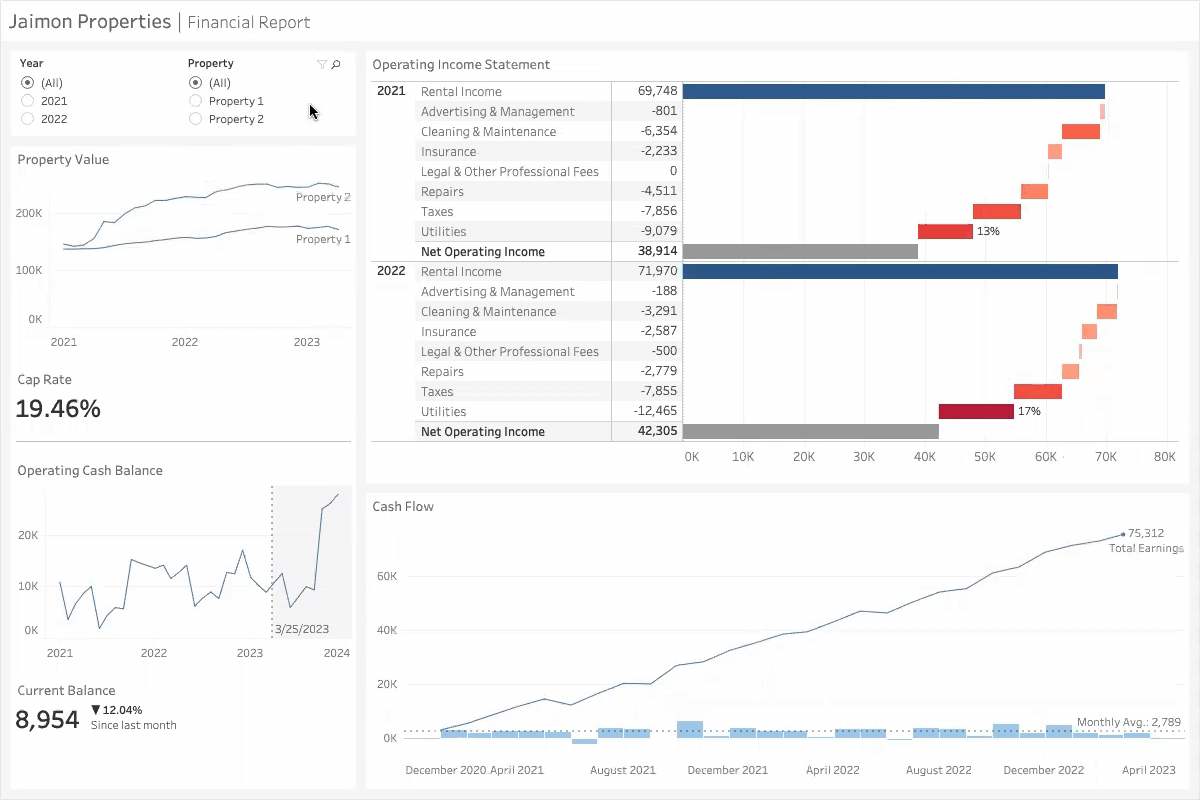Click the 75,312 Total Earnings endpoint marker
Screen dimensions: 1200x800
click(1123, 534)
